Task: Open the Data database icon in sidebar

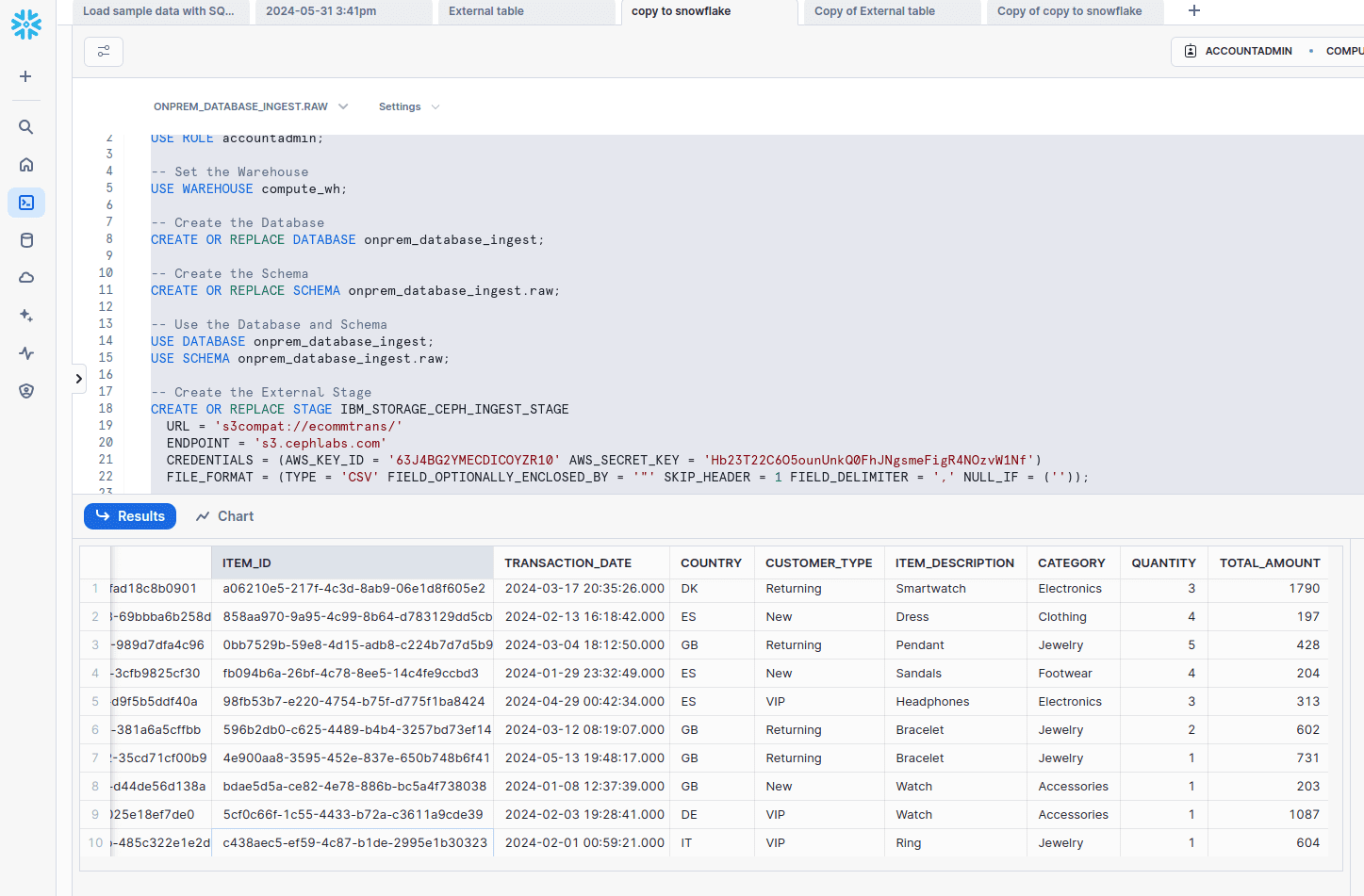Action: pos(26,240)
